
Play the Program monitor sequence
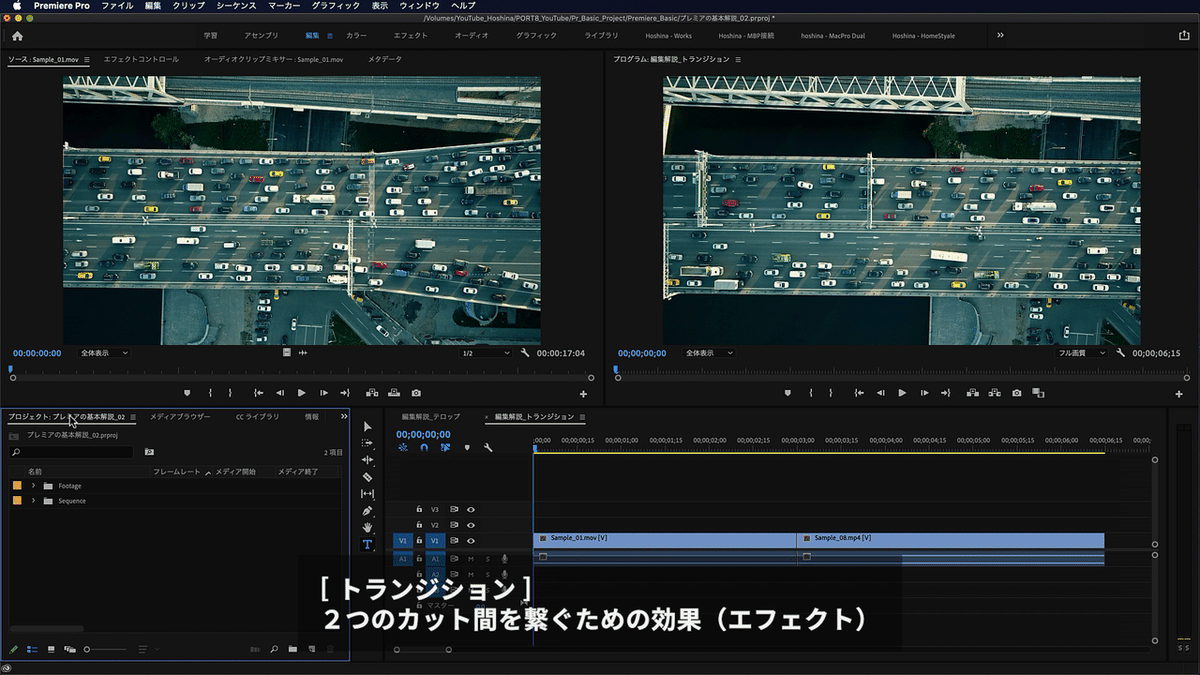click(902, 393)
